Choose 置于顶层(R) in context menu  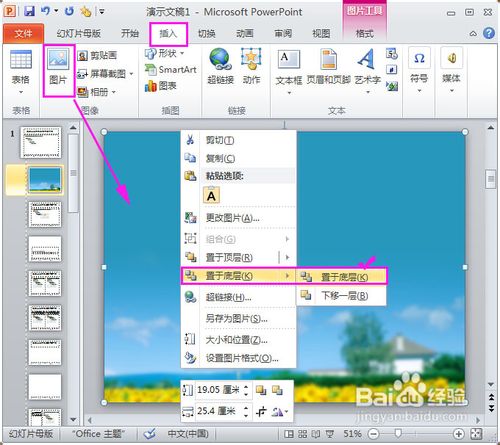point(238,257)
